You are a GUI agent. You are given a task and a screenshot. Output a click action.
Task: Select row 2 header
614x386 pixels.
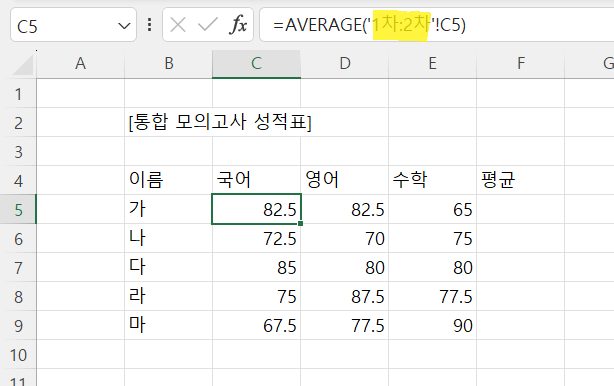[x=18, y=123]
